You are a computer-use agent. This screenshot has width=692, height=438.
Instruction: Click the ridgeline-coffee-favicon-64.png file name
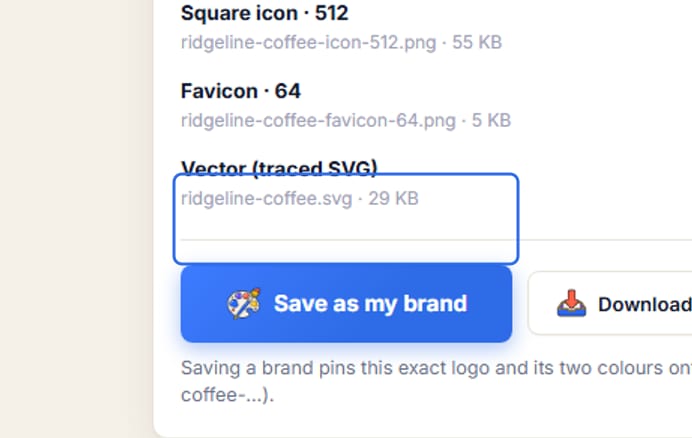pyautogui.click(x=318, y=121)
